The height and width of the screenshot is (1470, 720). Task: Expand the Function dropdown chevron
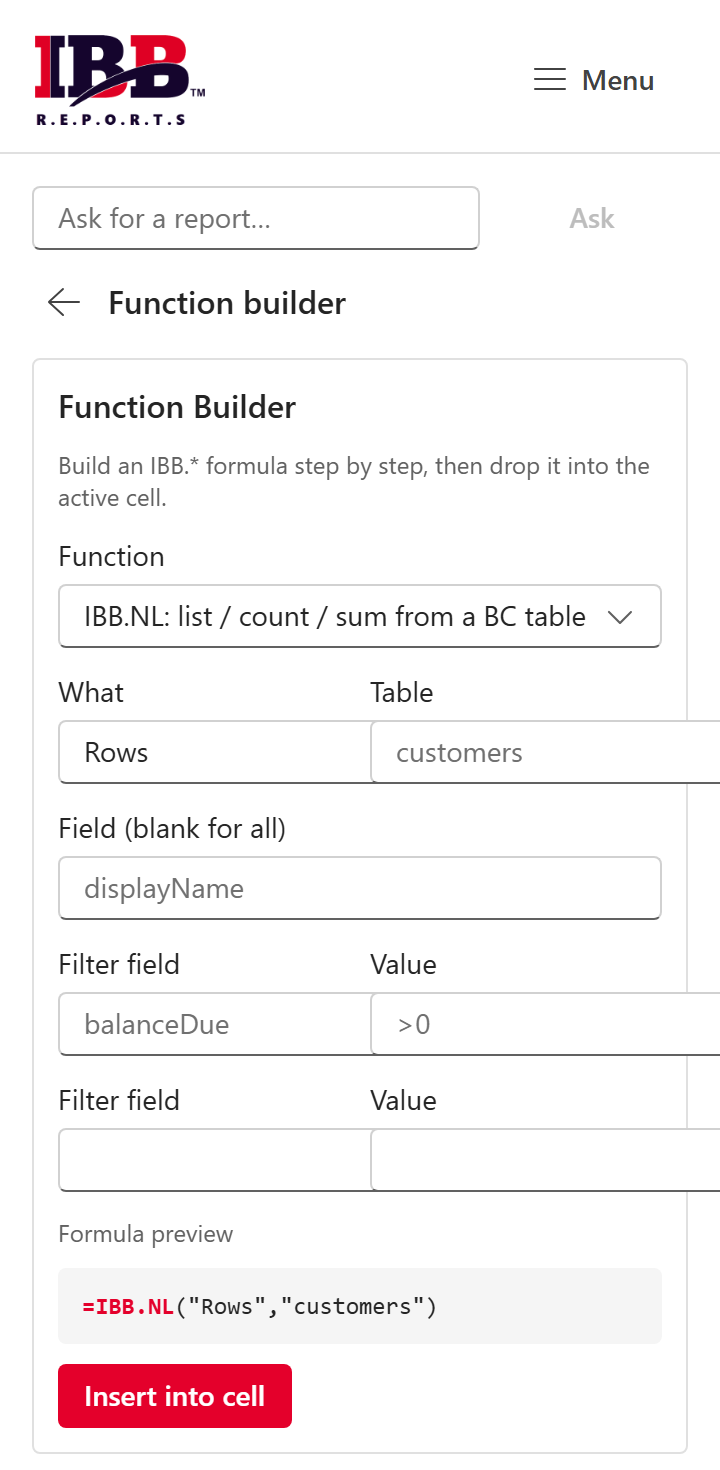tap(620, 617)
